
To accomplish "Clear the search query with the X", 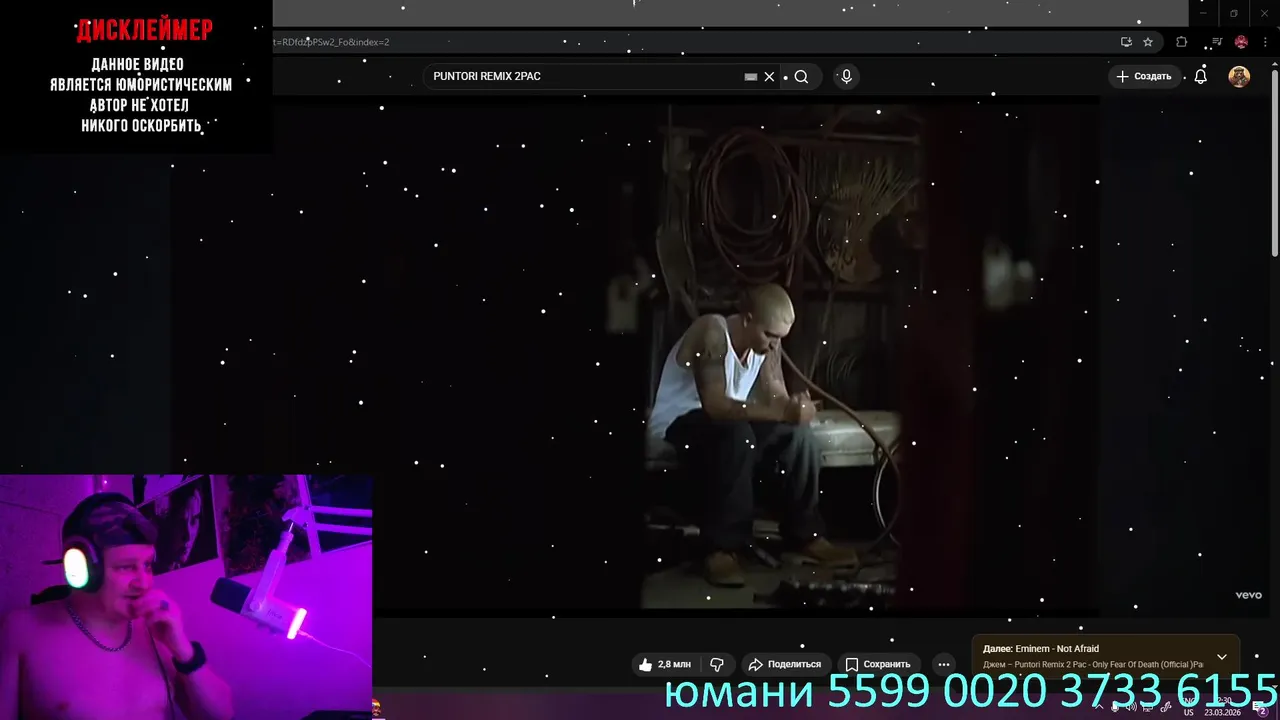I will point(769,76).
